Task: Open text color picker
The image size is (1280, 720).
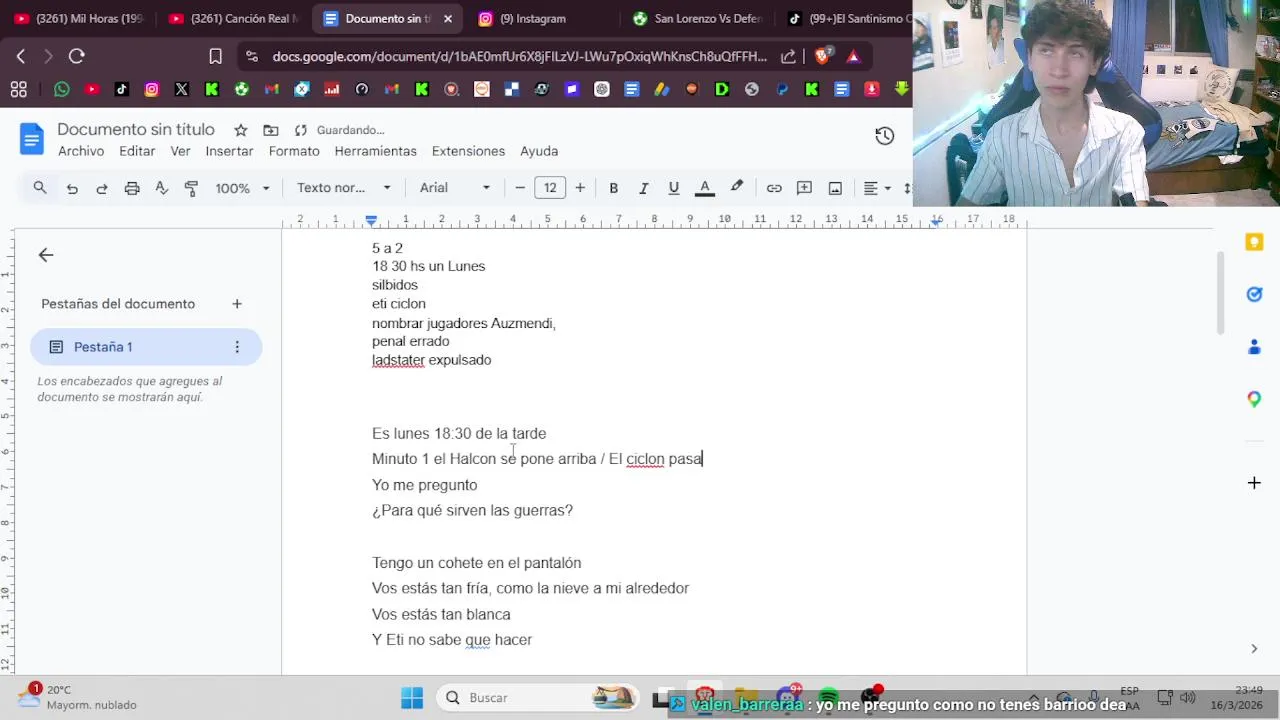Action: tap(705, 188)
